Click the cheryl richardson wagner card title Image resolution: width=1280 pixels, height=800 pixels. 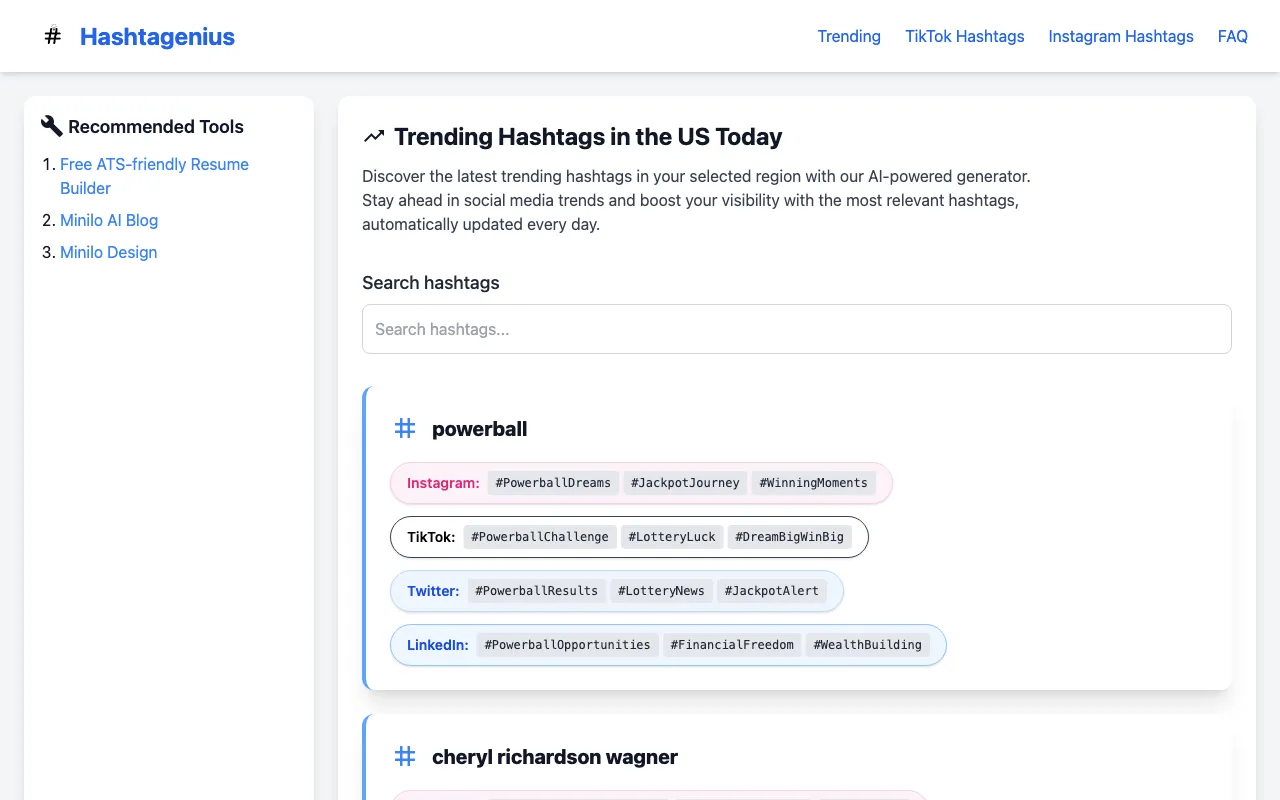click(x=555, y=757)
